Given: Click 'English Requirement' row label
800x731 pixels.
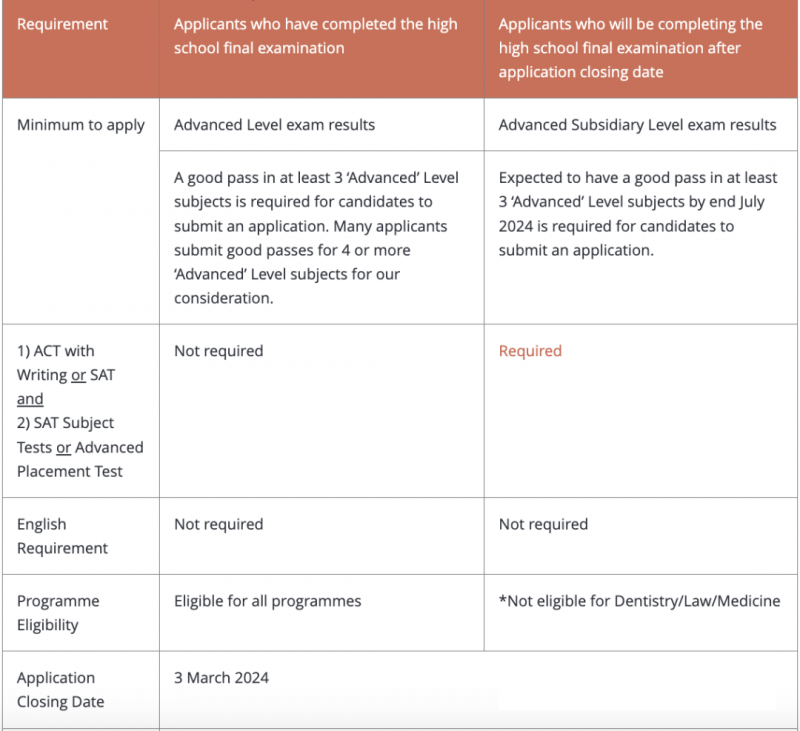Looking at the screenshot, I should click(62, 536).
